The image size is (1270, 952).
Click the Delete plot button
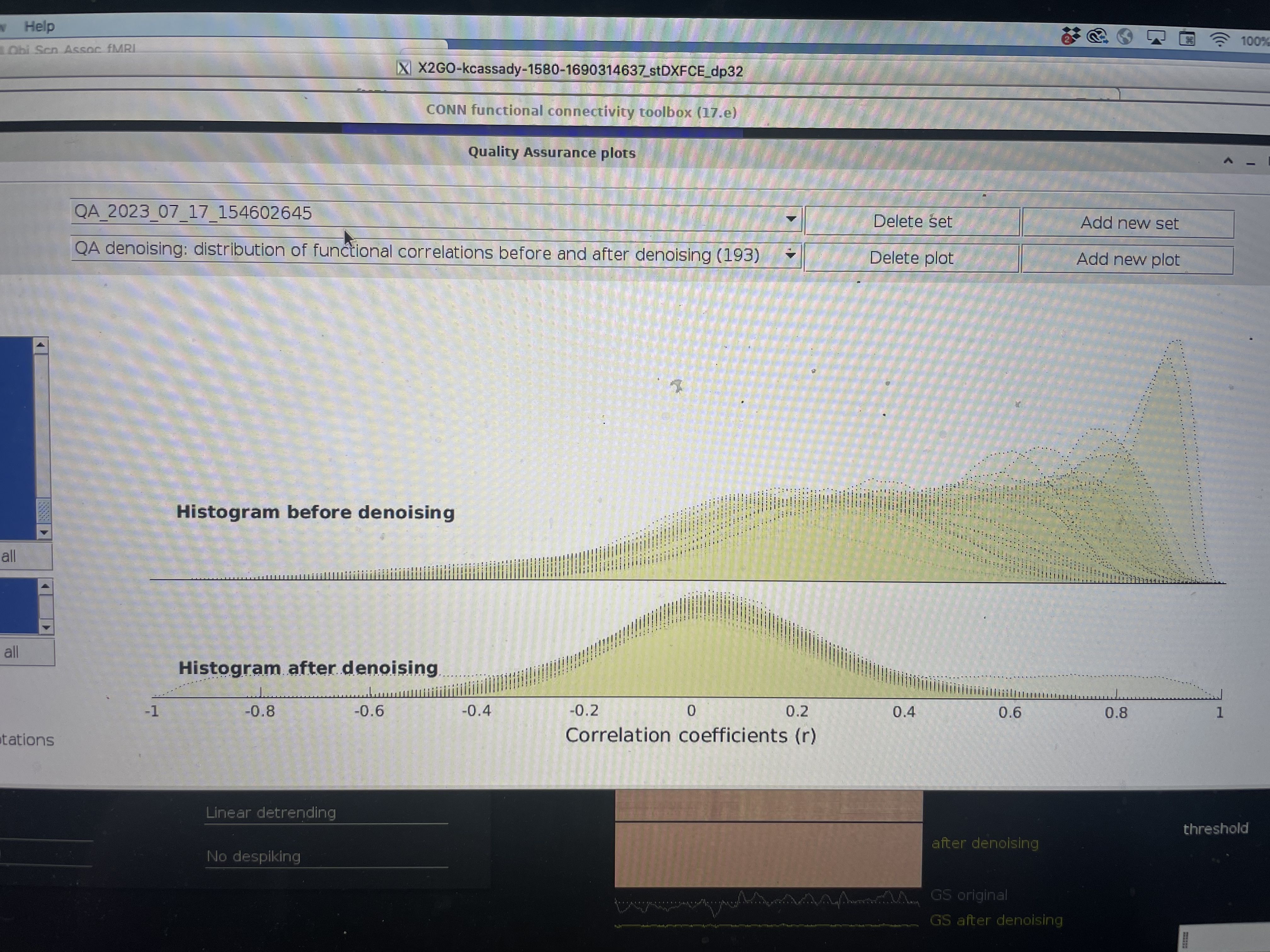[911, 258]
